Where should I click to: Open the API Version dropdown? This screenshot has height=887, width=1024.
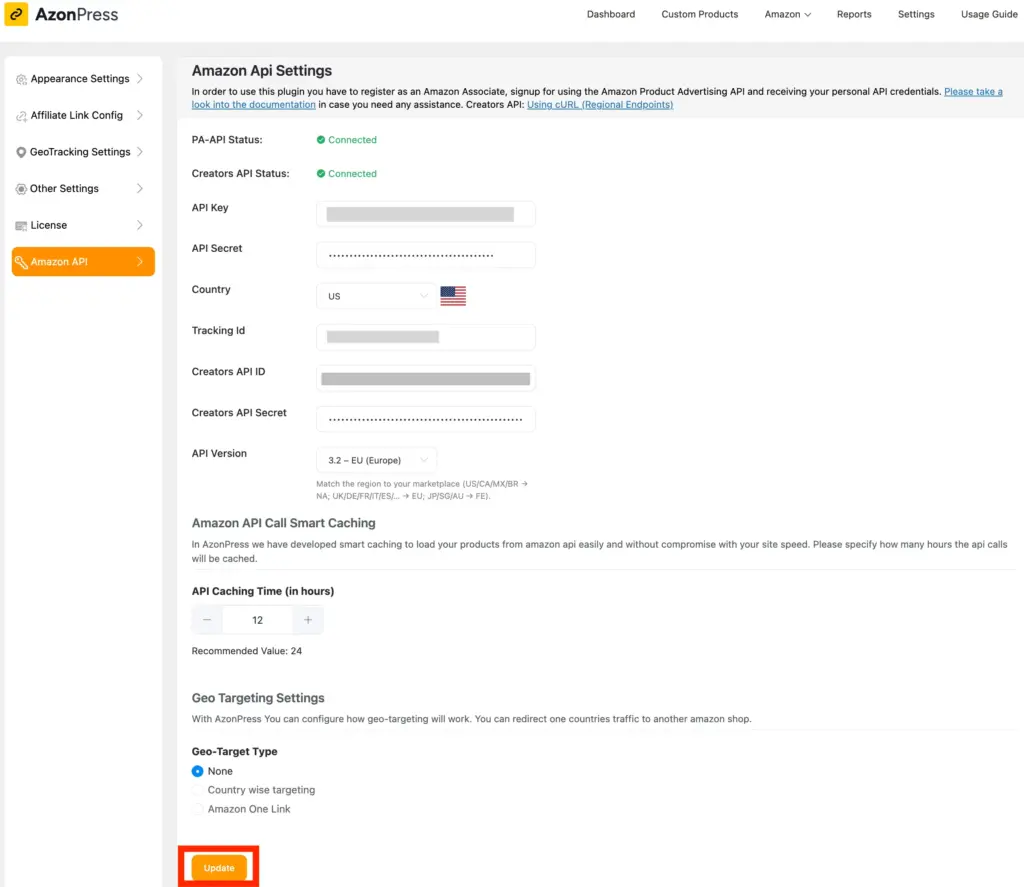pos(376,460)
